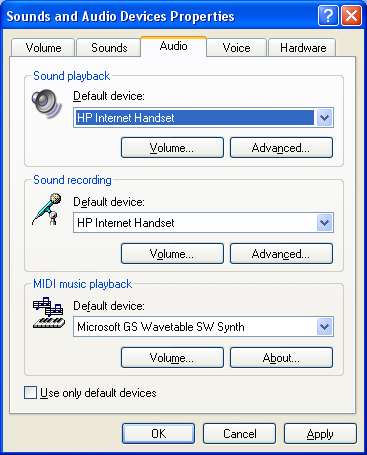Open Volume settings for MIDI music playback
367x455 pixels.
tap(172, 357)
